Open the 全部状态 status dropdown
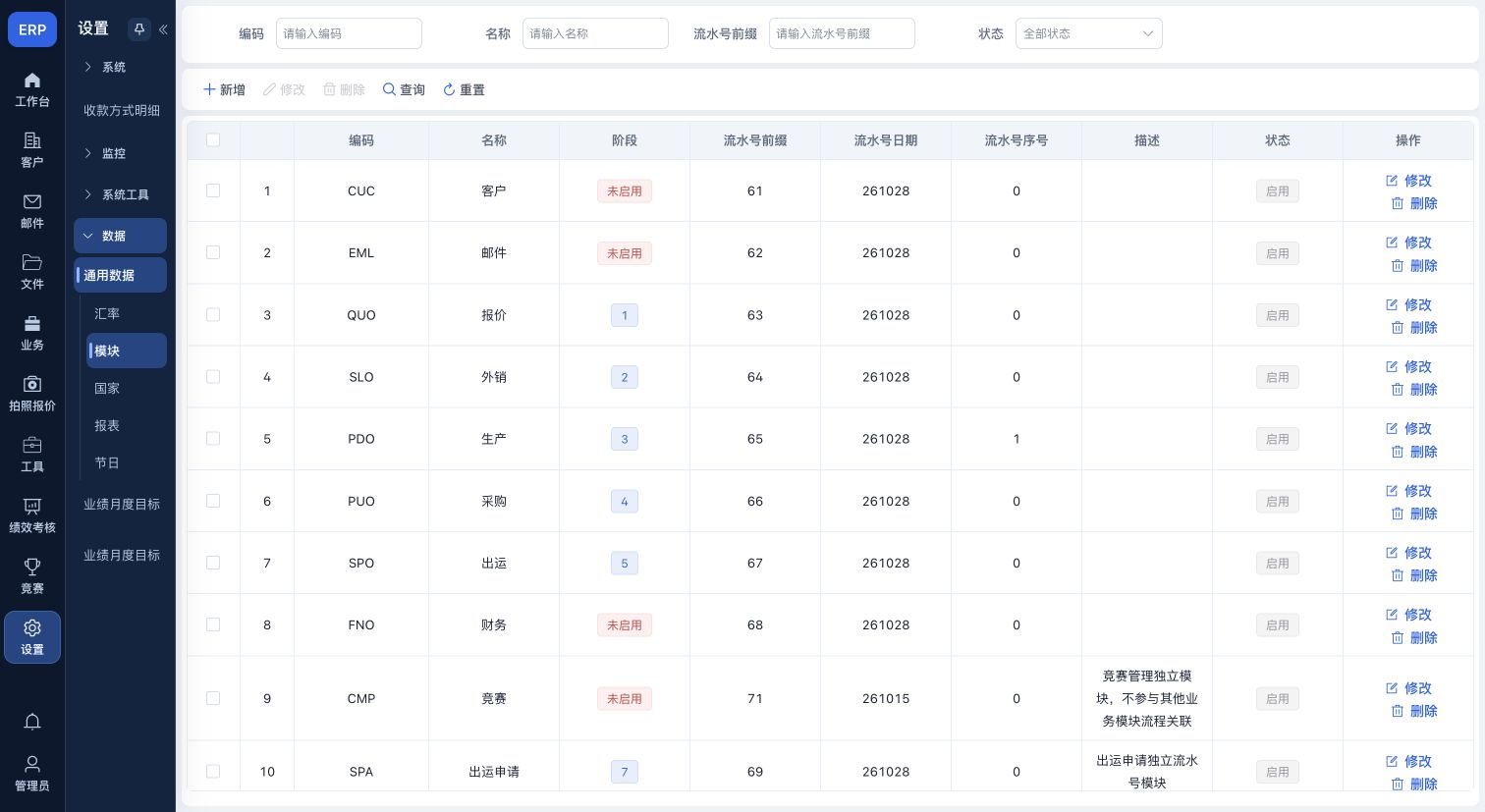Viewport: 1485px width, 812px height. click(x=1088, y=33)
